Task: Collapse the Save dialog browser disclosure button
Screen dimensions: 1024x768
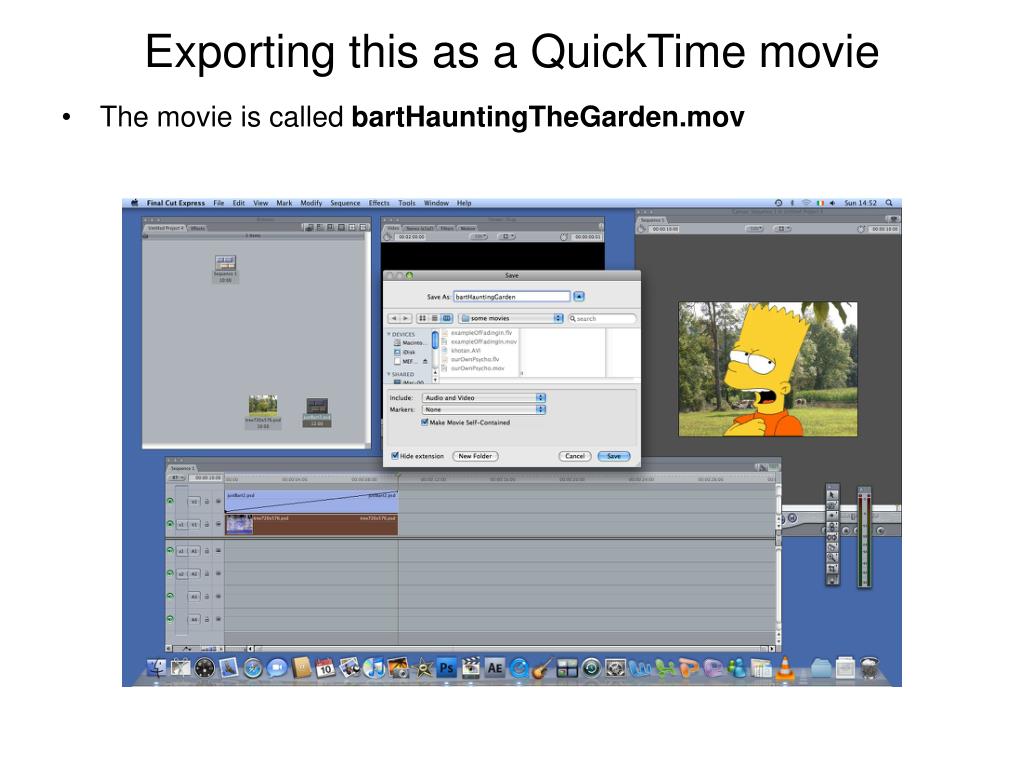Action: coord(579,296)
